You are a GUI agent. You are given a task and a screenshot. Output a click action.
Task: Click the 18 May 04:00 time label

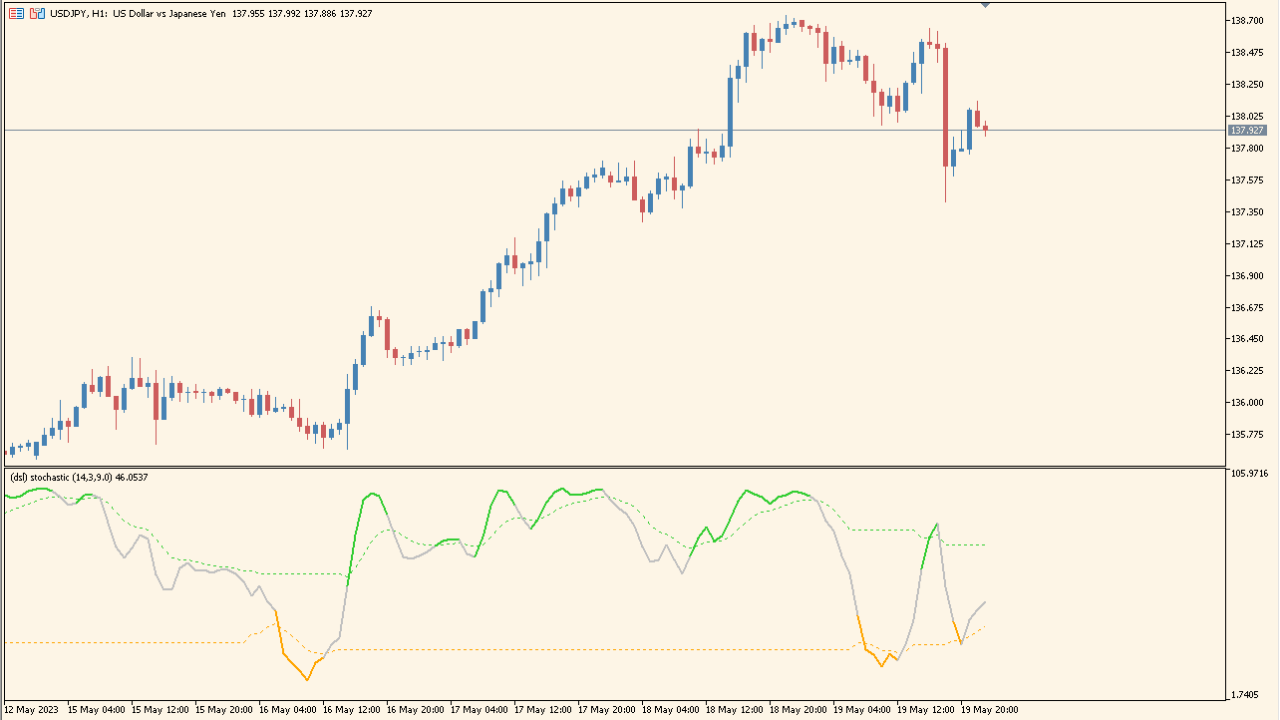670,710
